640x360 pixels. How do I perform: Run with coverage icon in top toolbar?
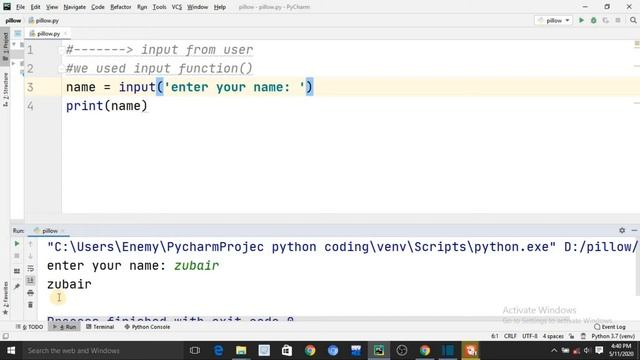[x=606, y=20]
